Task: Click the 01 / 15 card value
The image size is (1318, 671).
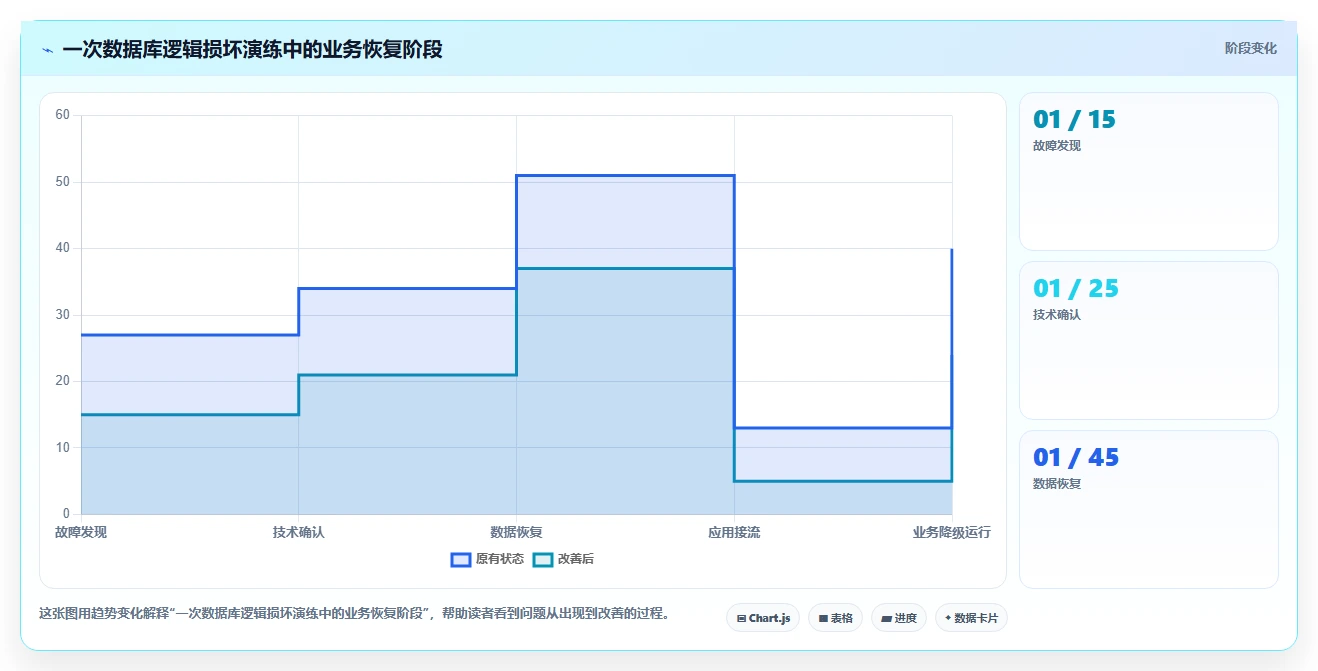Action: 1074,120
